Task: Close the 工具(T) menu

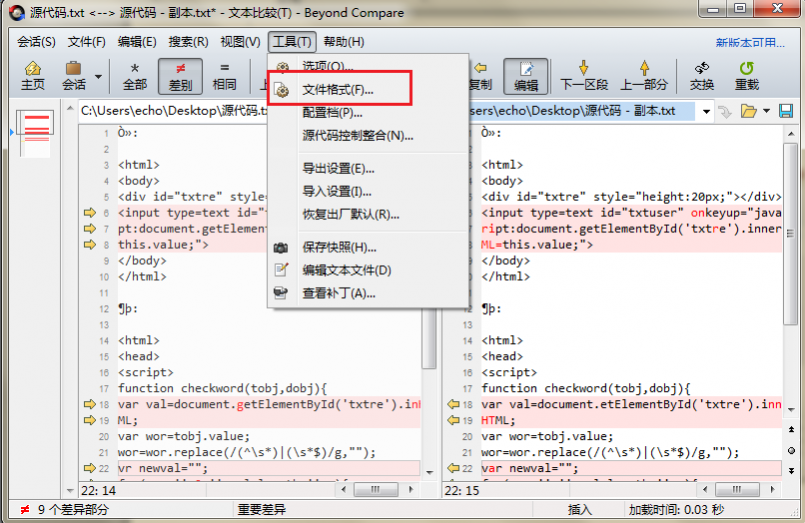Action: (x=292, y=42)
